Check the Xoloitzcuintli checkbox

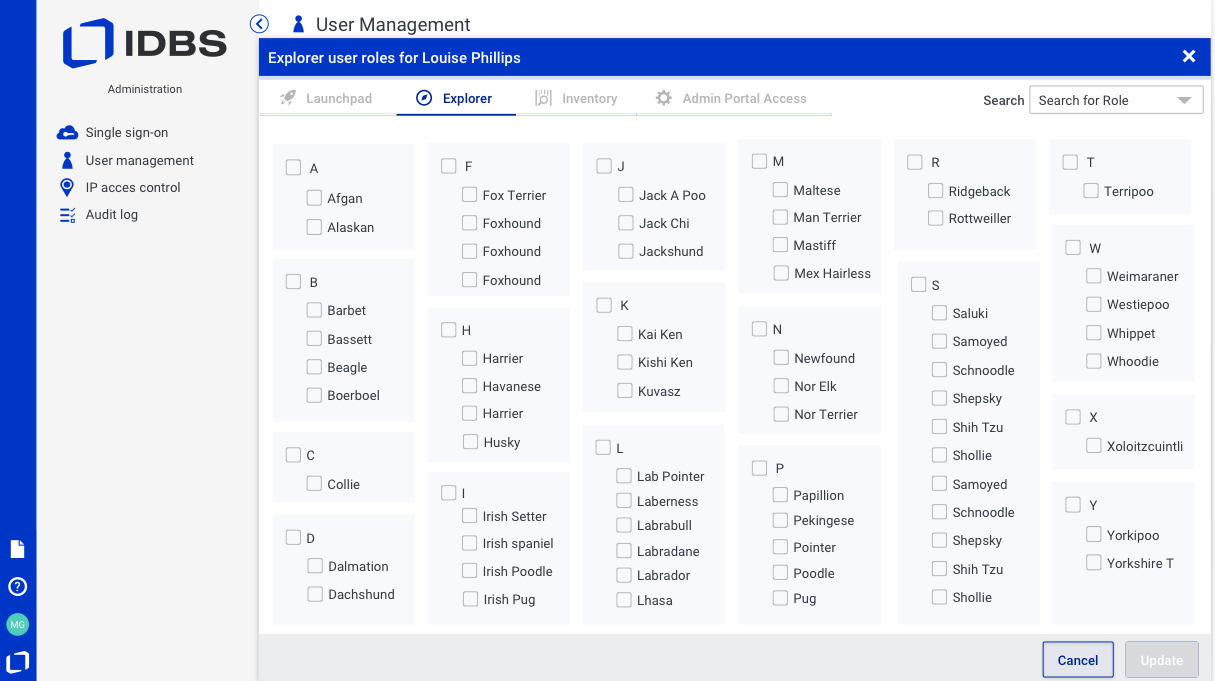point(1094,446)
